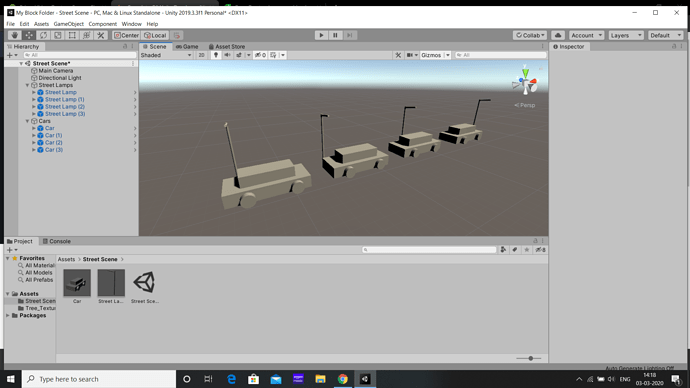Switch to the Asset Store tab
This screenshot has height=388, width=690.
pos(227,46)
